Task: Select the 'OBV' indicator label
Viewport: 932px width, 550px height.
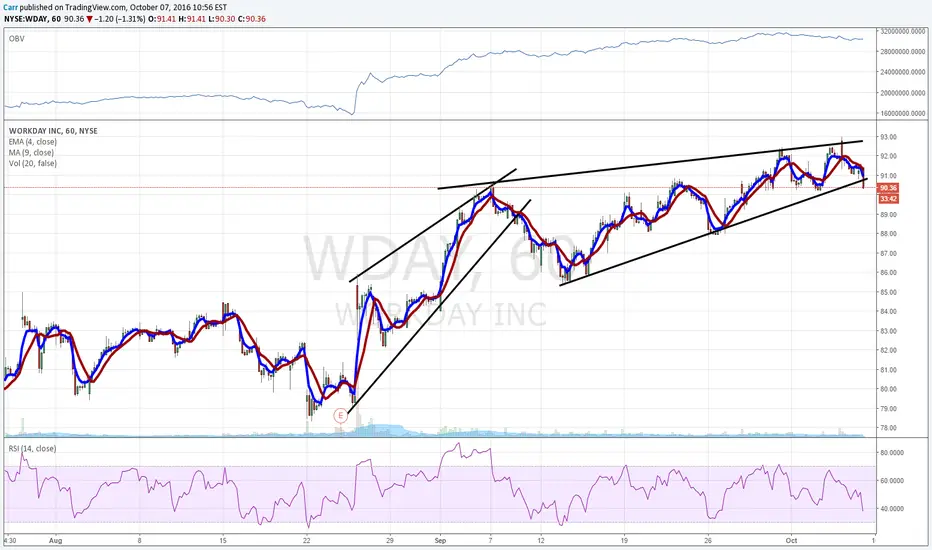Action: 17,39
